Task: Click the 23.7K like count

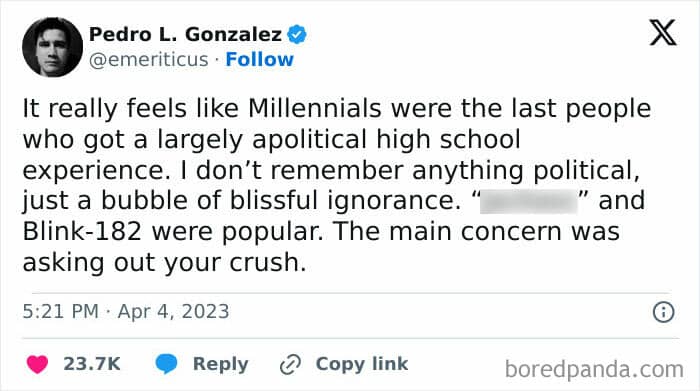Action: click(x=92, y=364)
